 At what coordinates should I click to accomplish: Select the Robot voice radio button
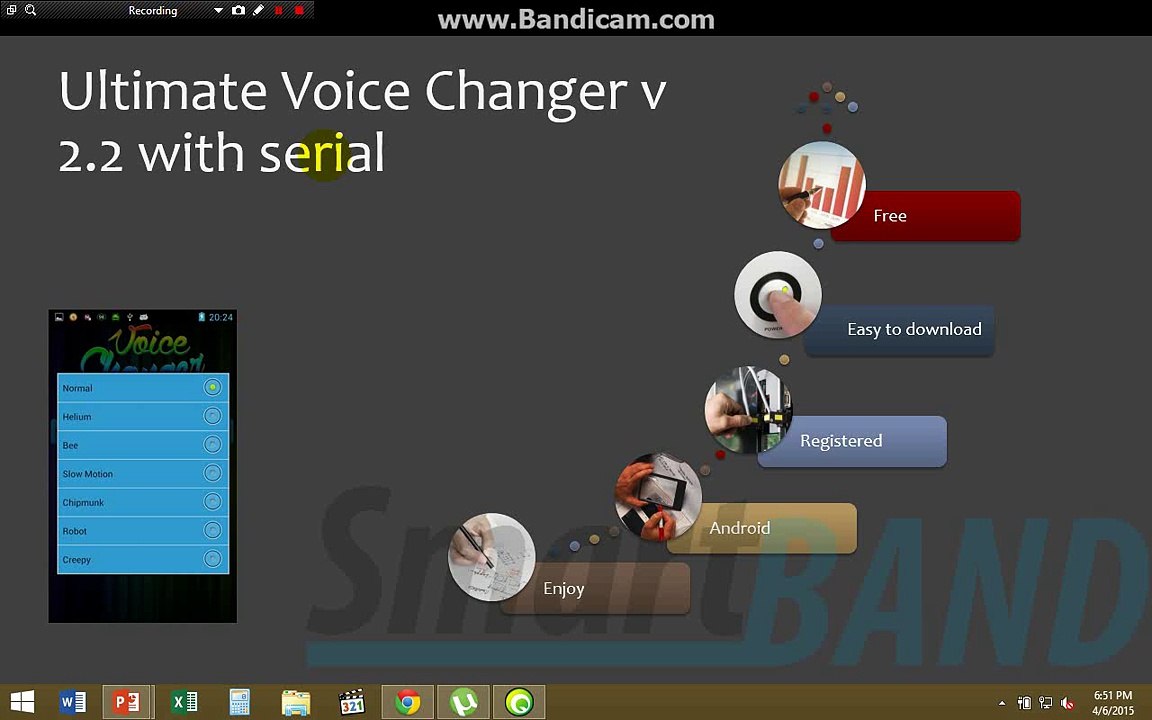[x=212, y=530]
